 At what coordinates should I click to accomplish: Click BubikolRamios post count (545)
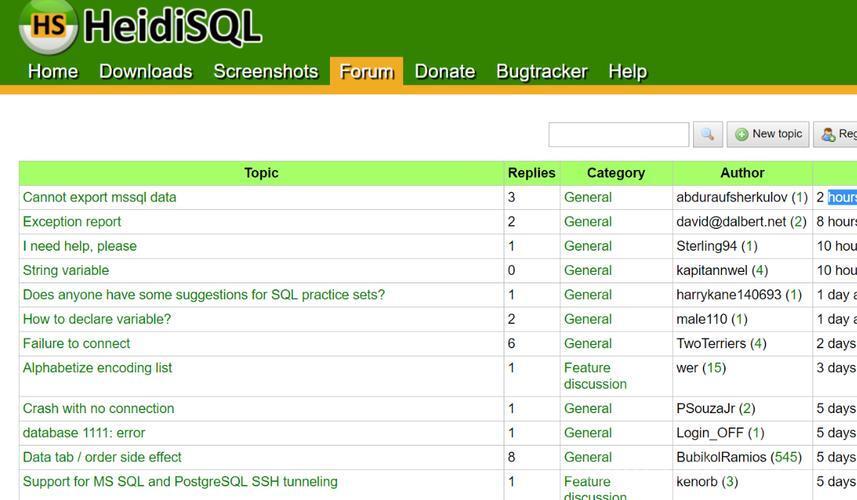click(786, 457)
